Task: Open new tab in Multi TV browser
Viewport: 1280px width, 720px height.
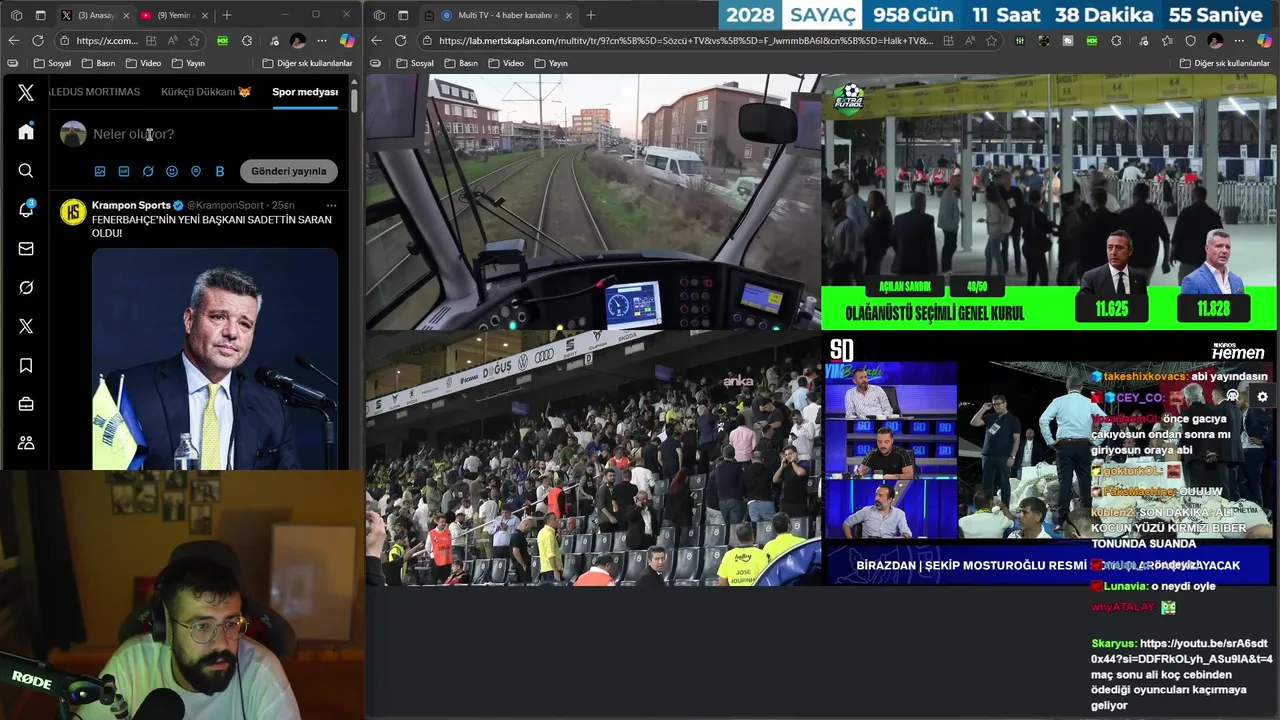Action: tap(590, 15)
